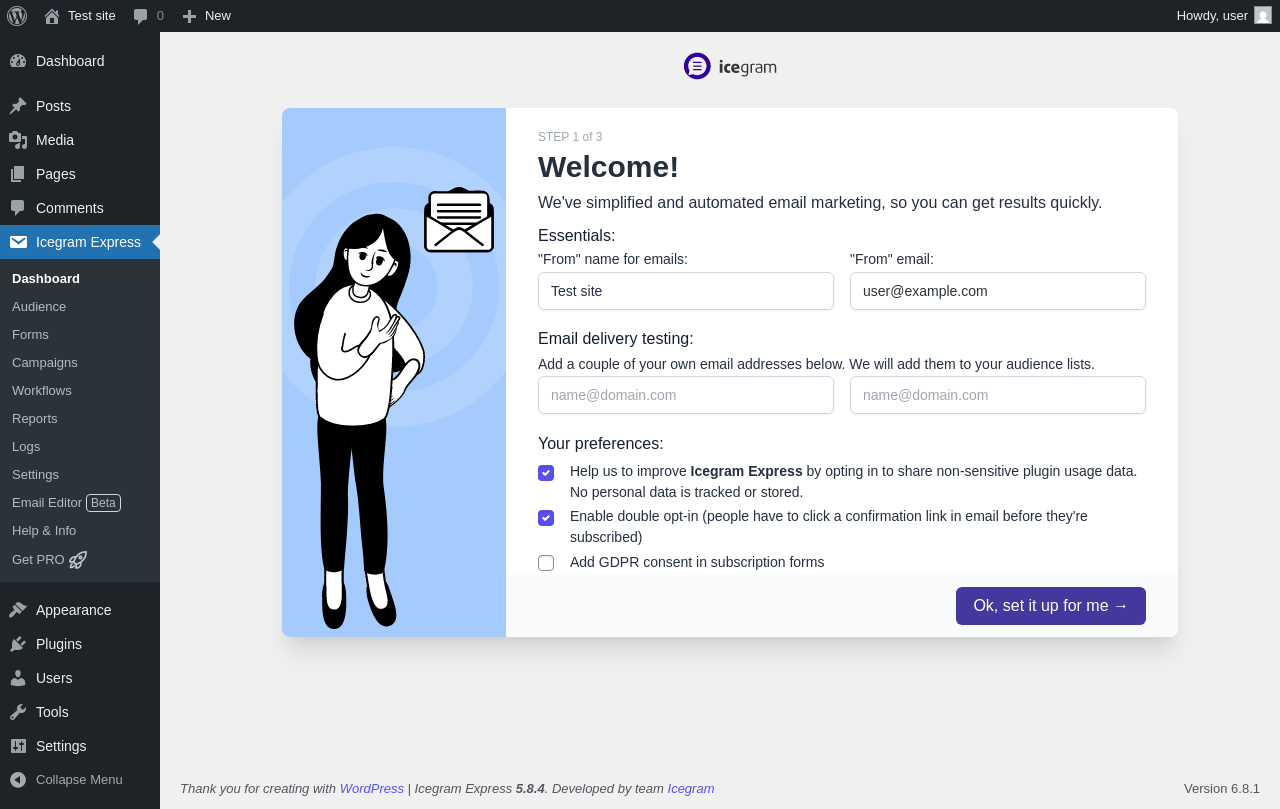Click the first test email address field

686,395
